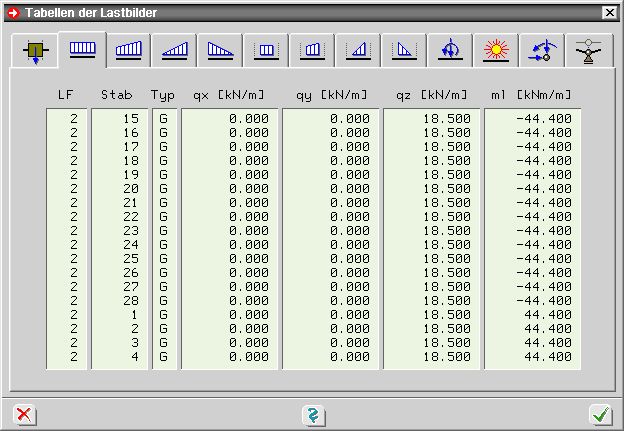624x431 pixels.
Task: Open the temperature load tab with sun icon
Action: [x=497, y=49]
